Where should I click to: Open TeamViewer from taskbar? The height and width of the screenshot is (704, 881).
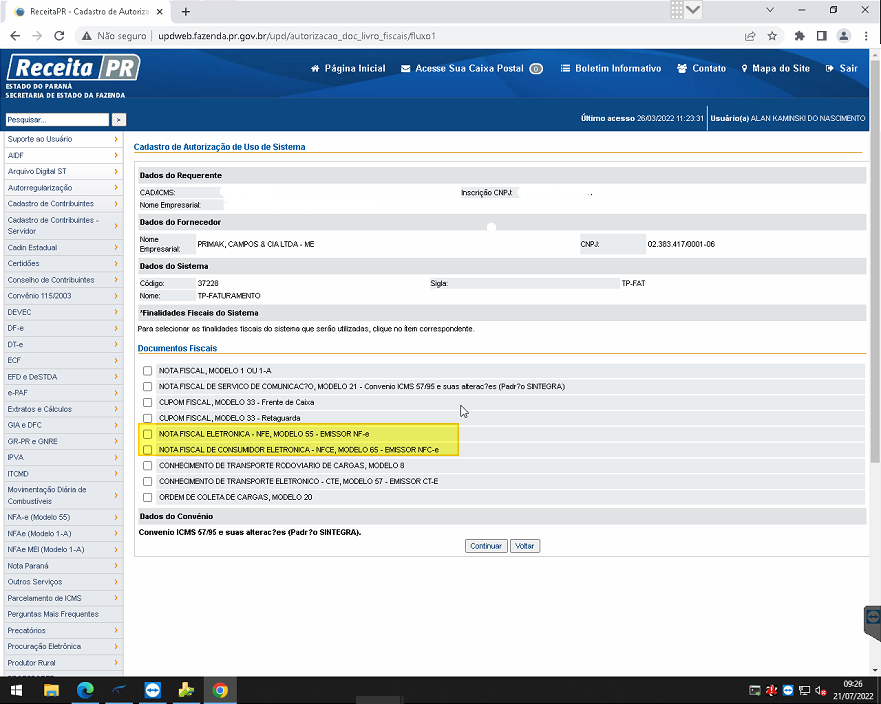coord(152,690)
